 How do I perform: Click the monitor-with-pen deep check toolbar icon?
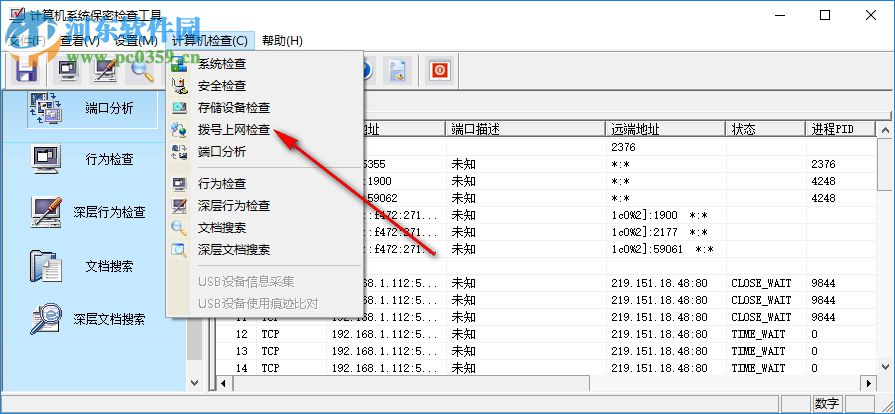click(105, 71)
